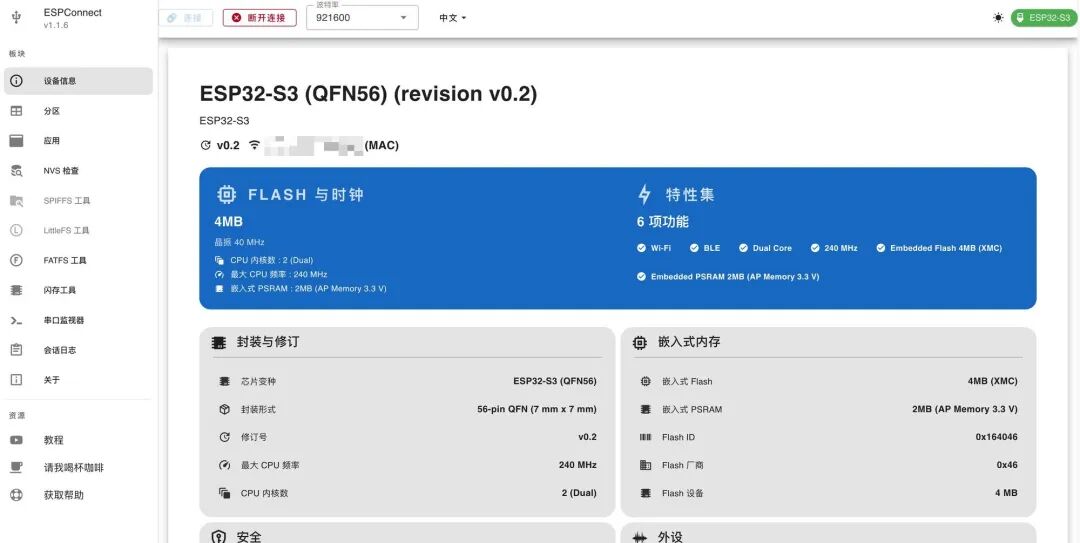1080x543 pixels.
Task: Click the 串口监视器 terminal prompt icon
Action: [x=17, y=320]
